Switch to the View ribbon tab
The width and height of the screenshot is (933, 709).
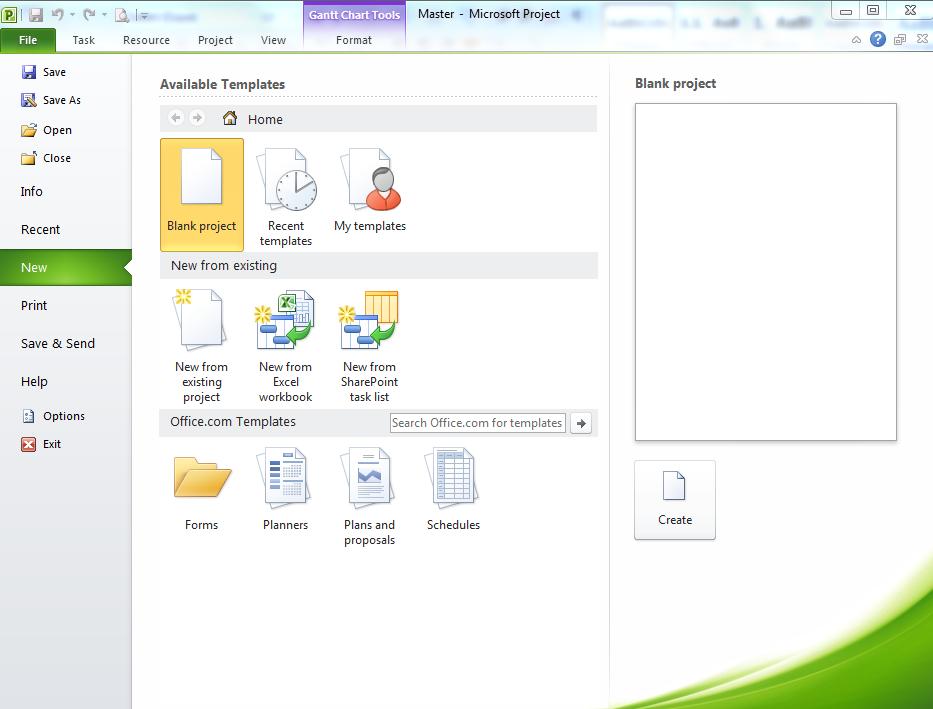pyautogui.click(x=273, y=40)
